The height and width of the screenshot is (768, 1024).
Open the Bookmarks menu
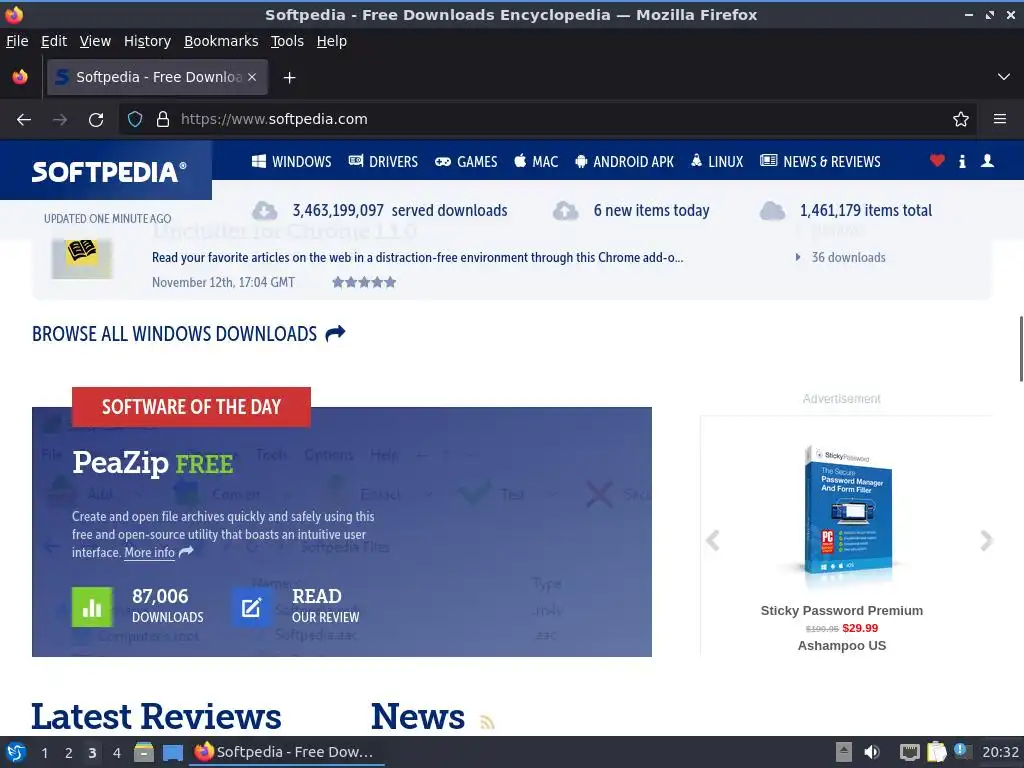point(221,41)
